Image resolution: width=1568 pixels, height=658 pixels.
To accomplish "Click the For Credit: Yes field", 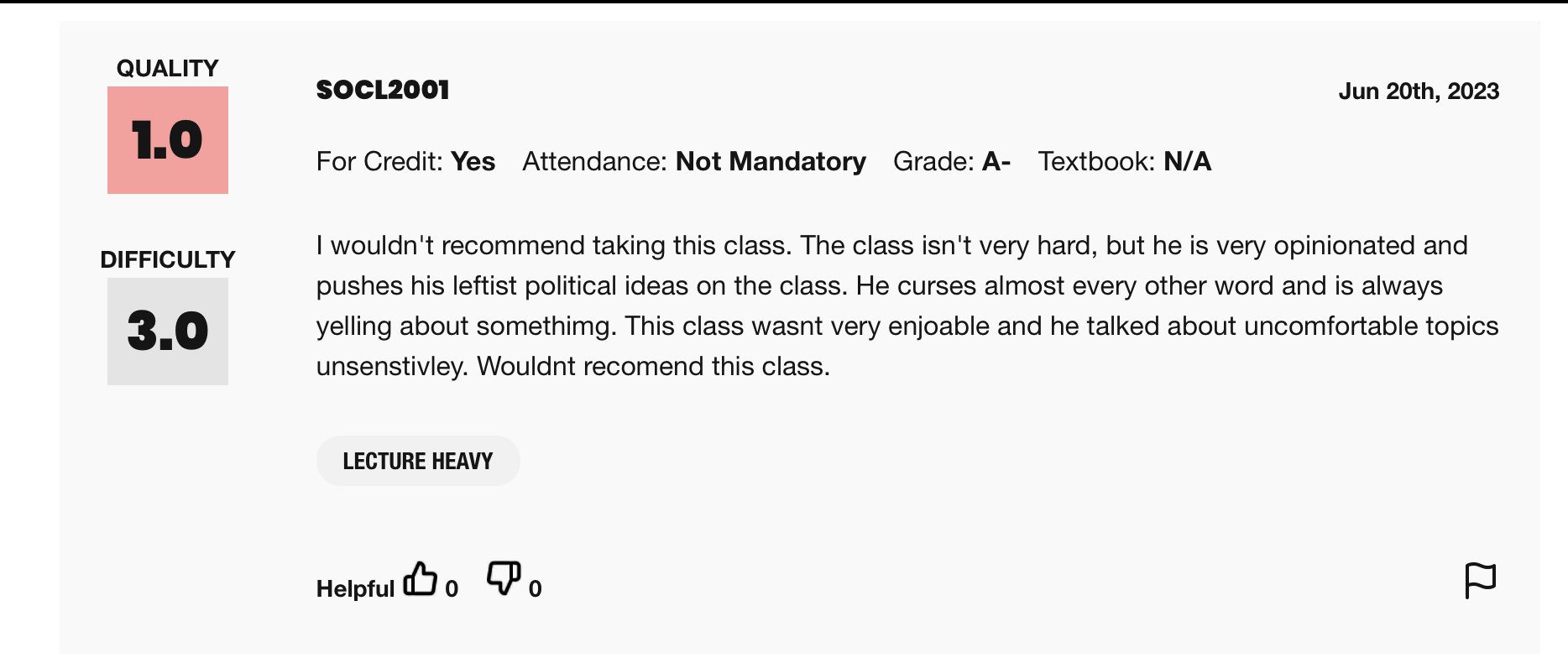I will [x=405, y=161].
